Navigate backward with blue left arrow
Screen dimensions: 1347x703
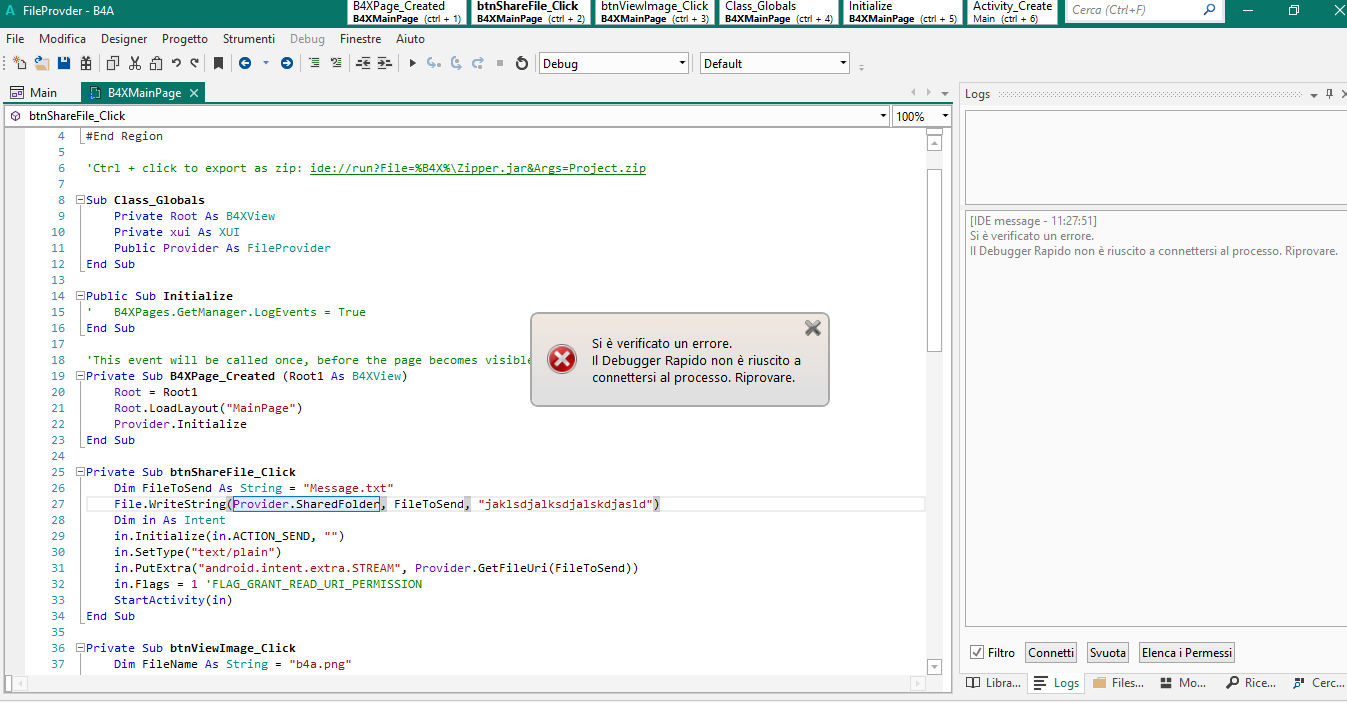tap(245, 63)
